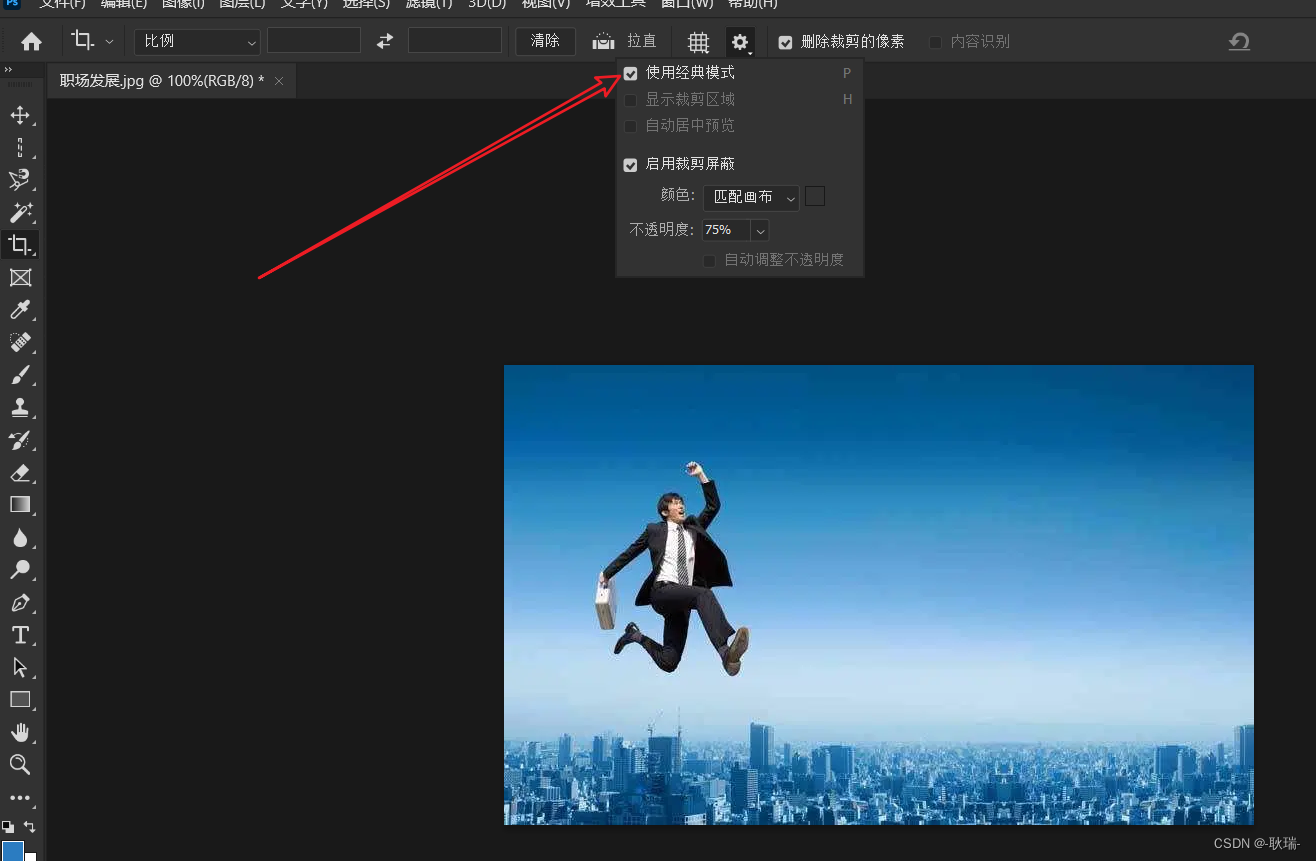The width and height of the screenshot is (1316, 861).
Task: Select the Eyedropper tool
Action: pos(20,310)
